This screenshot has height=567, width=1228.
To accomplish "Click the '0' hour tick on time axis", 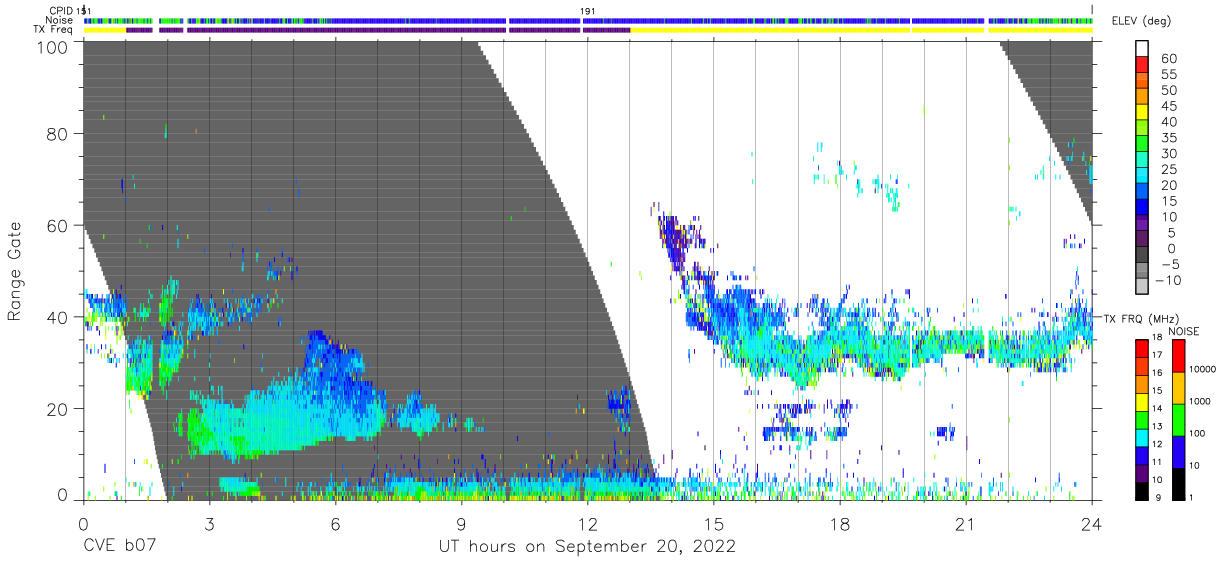I will pos(83,524).
